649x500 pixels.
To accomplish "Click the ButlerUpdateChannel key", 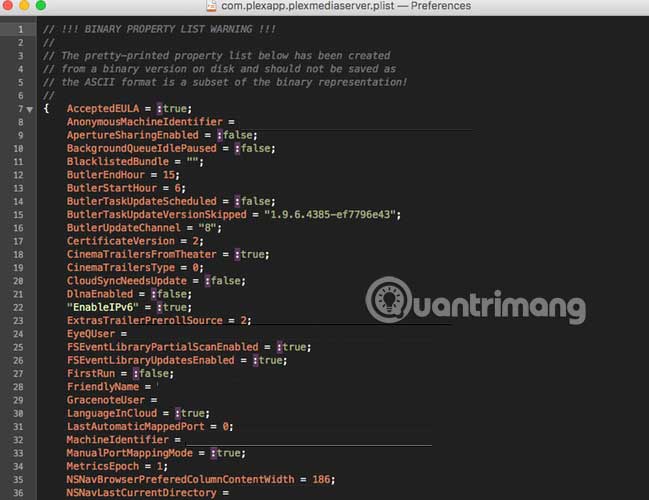I will coord(124,228).
